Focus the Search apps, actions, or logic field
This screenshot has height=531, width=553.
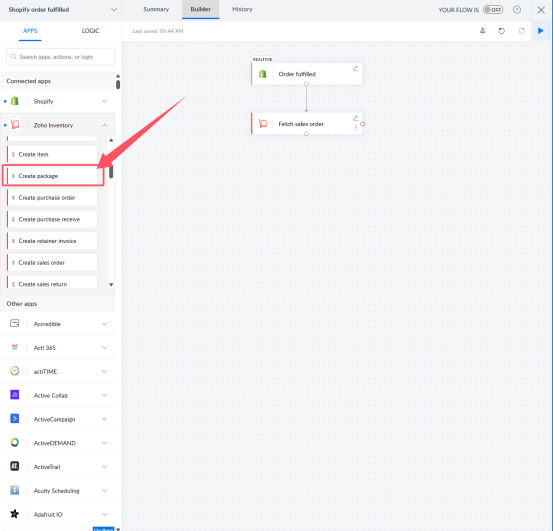coord(60,57)
